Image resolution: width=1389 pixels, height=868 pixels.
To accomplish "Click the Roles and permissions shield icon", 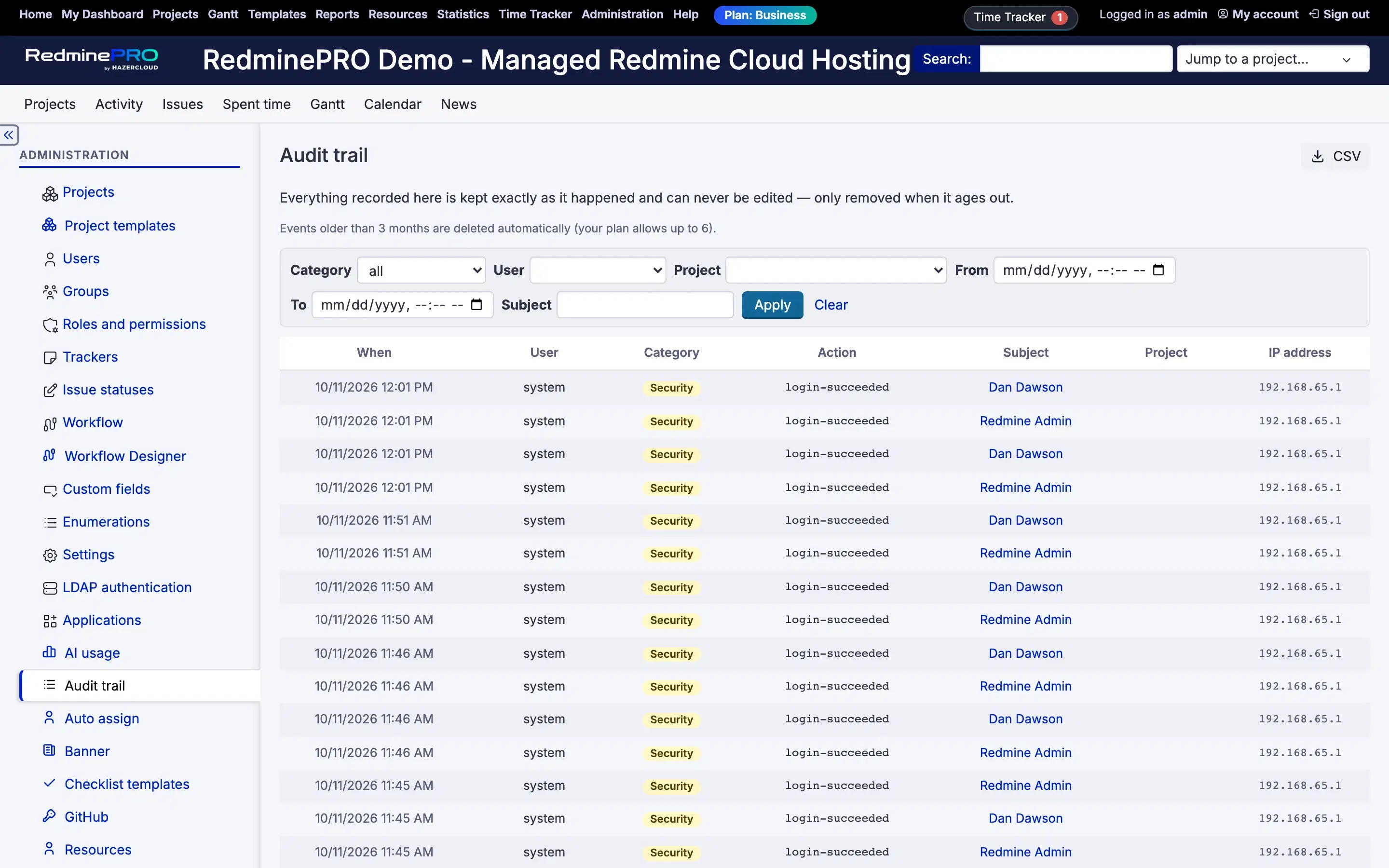I will click(50, 325).
